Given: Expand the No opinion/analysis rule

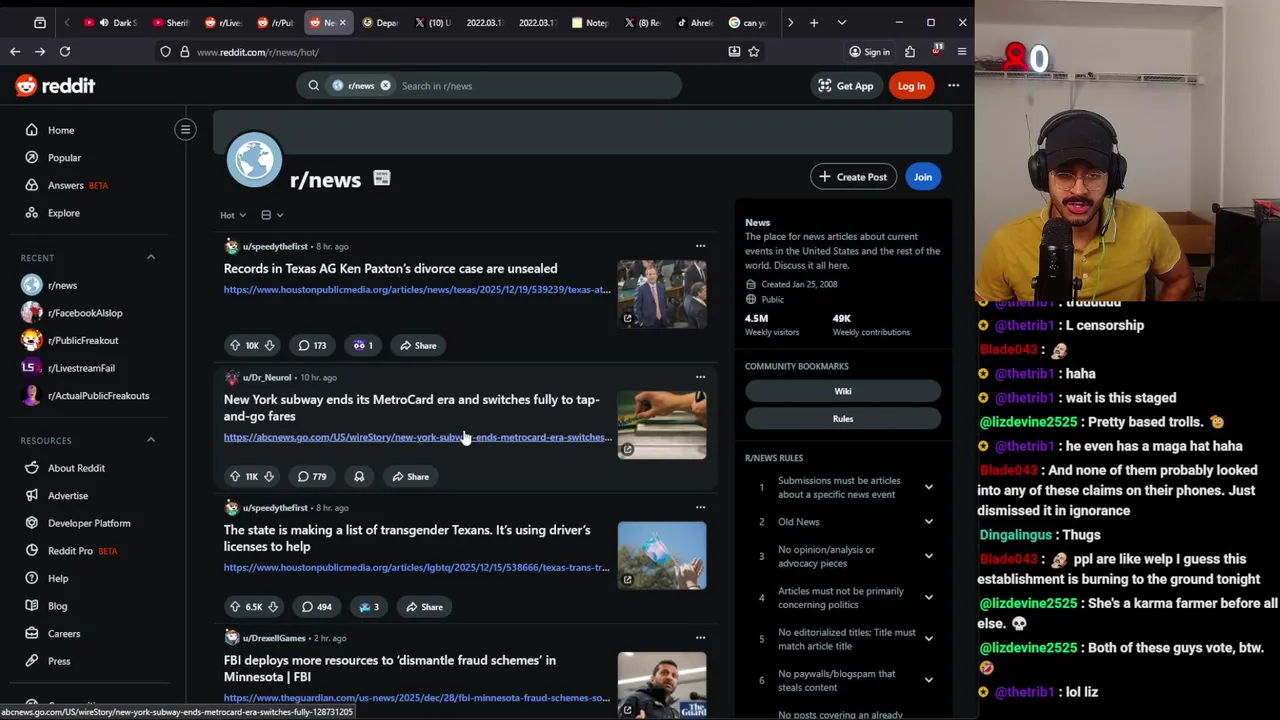Looking at the screenshot, I should click(x=929, y=556).
